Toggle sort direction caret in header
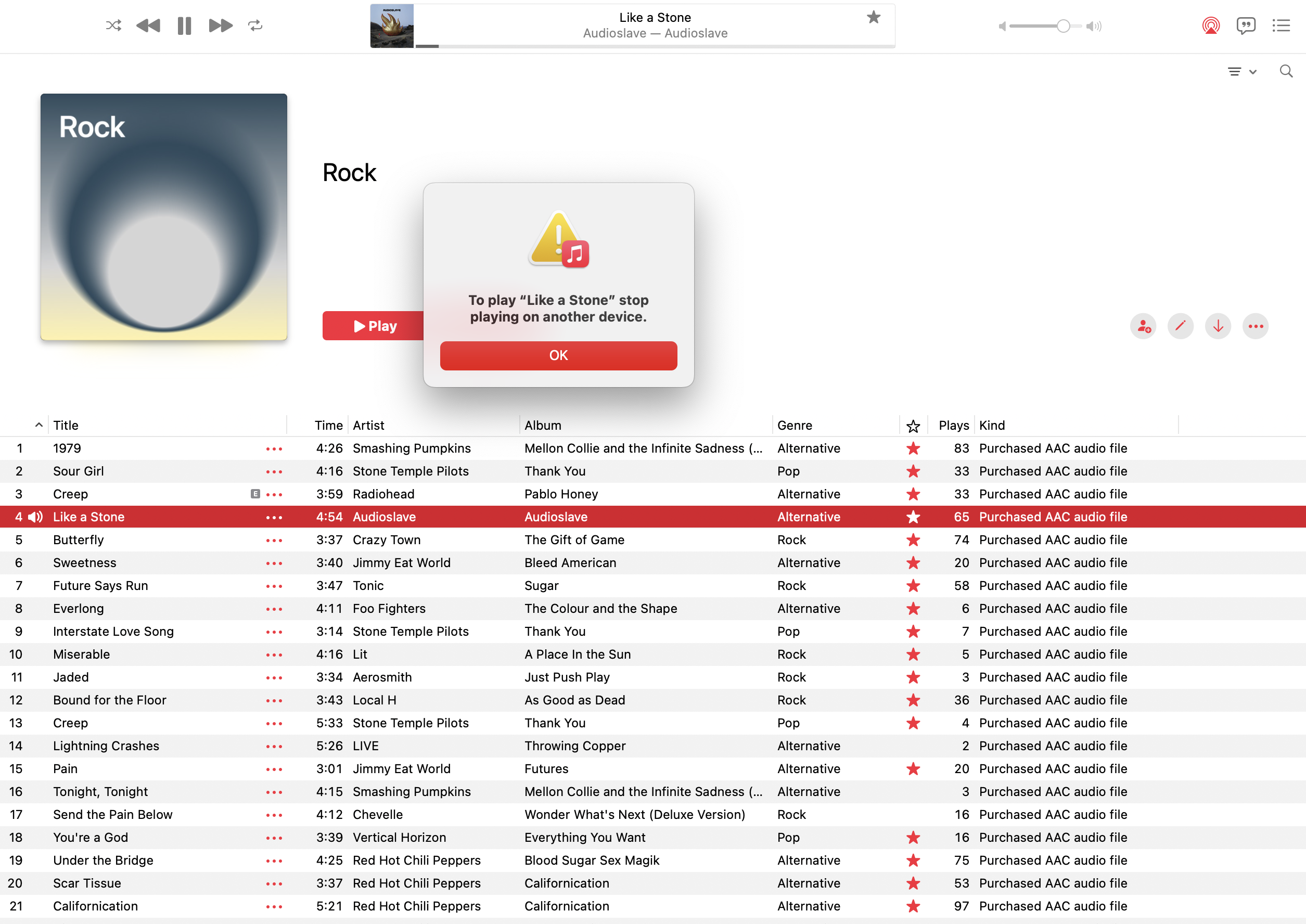1306x924 pixels. pyautogui.click(x=39, y=425)
